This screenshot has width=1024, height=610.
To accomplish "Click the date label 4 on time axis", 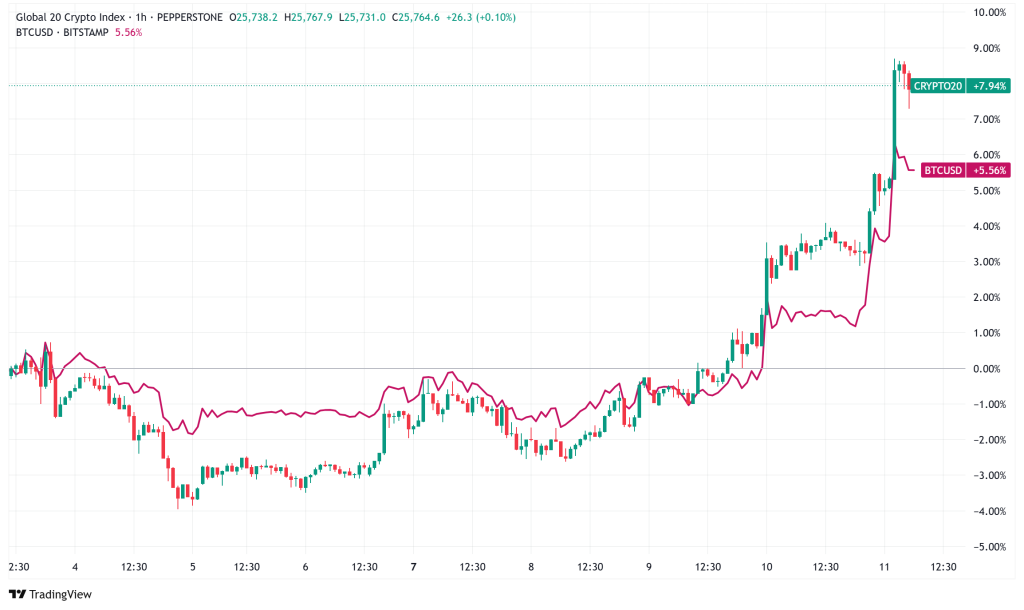I will click(75, 567).
